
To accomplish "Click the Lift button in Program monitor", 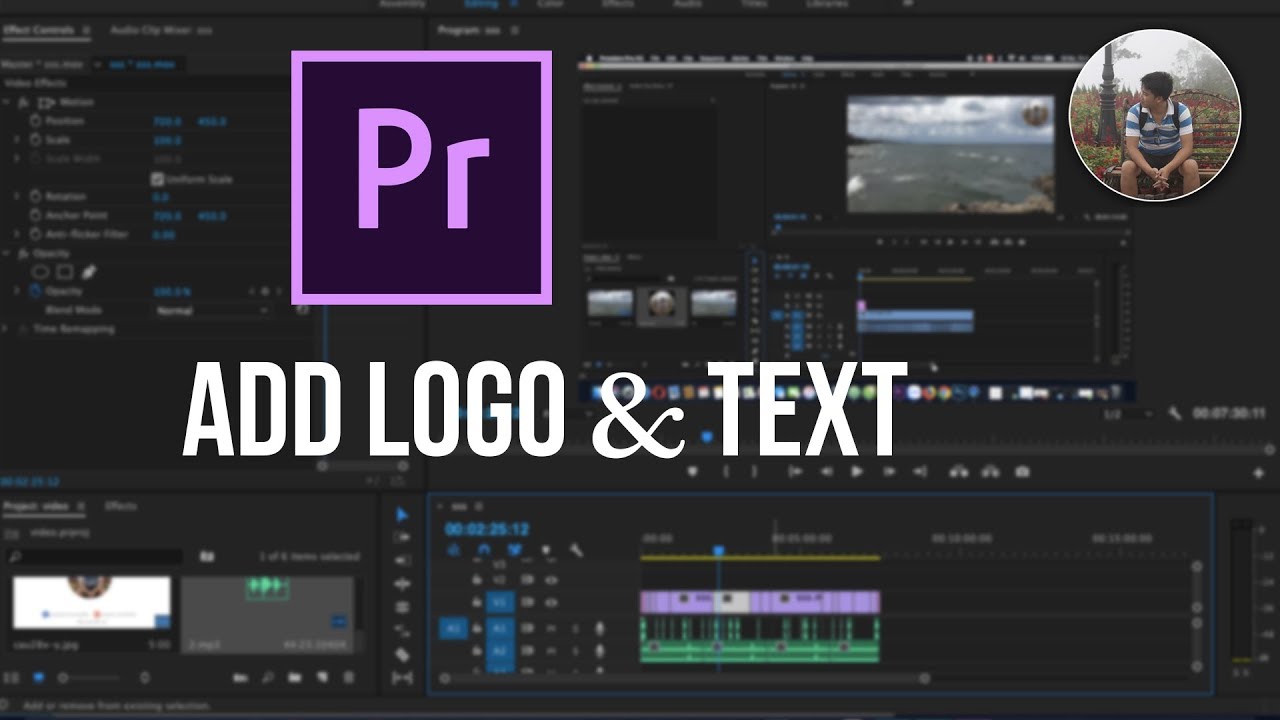I will click(x=958, y=471).
